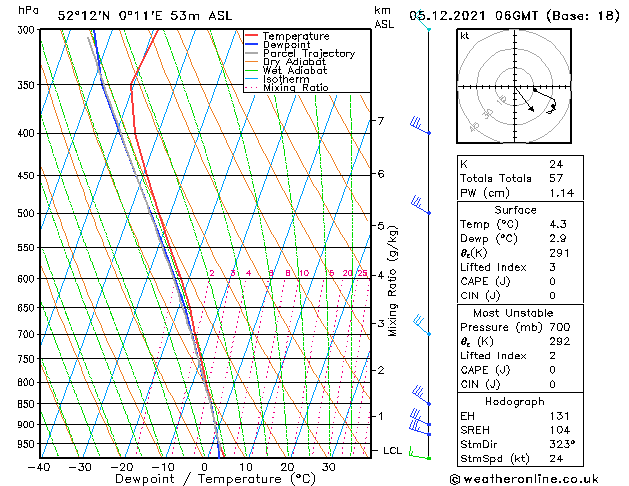Click the '700' pressure level label
Viewport: 629px width, 486px height.
tap(28, 334)
